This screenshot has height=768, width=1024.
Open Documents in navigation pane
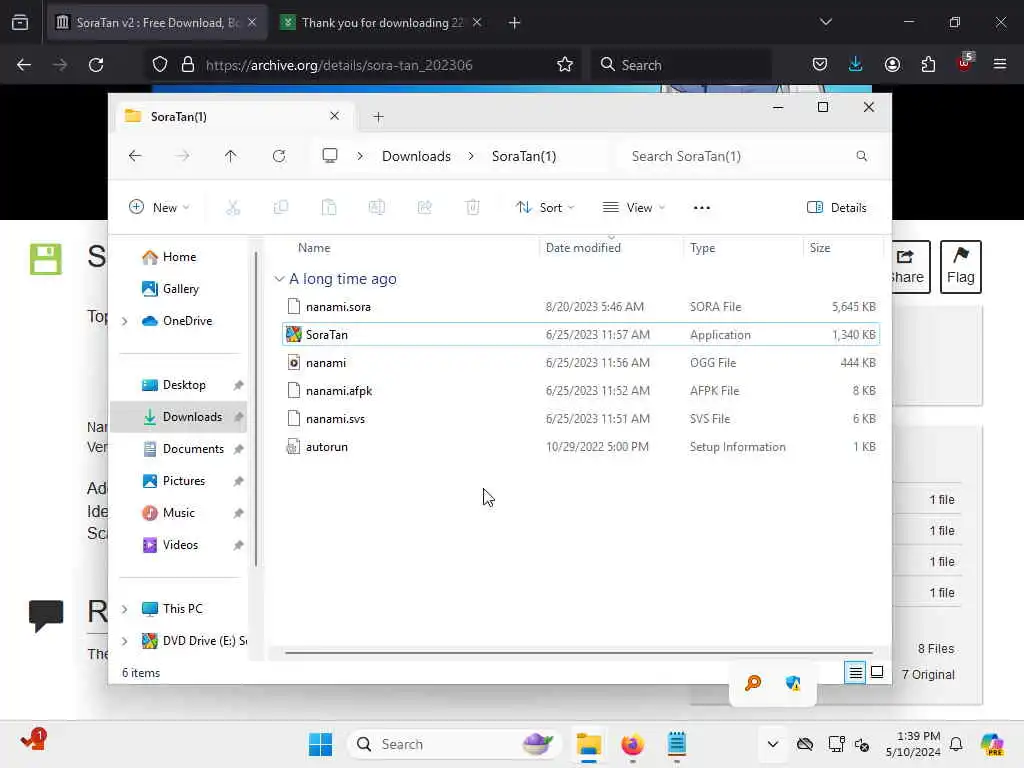[x=193, y=449]
